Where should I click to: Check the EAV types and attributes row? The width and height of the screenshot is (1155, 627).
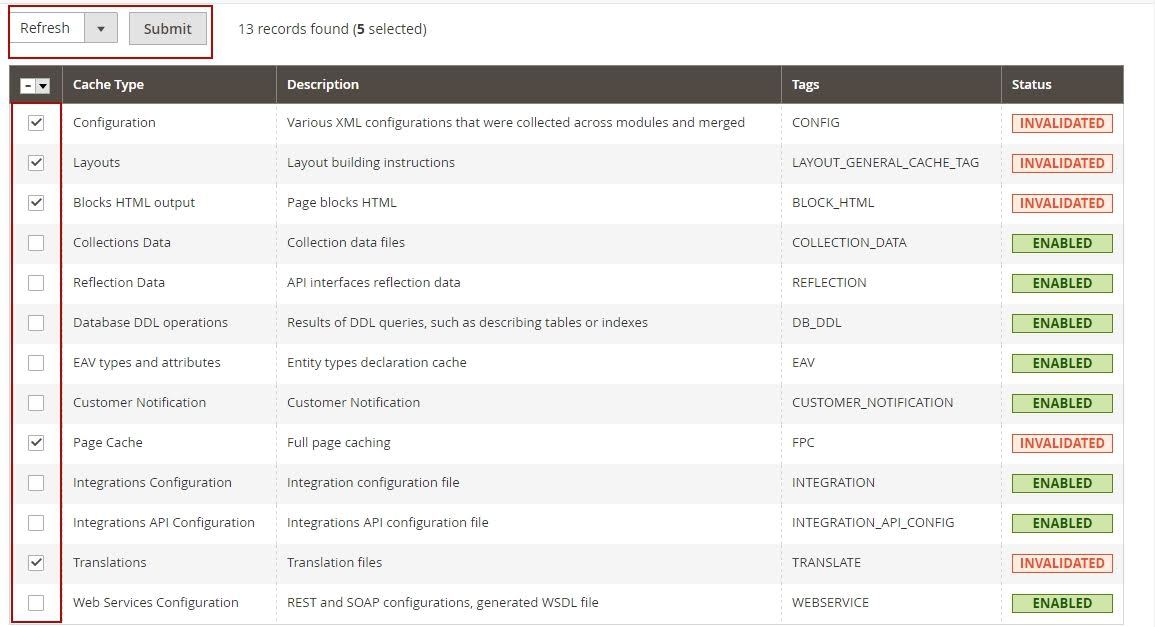[36, 362]
